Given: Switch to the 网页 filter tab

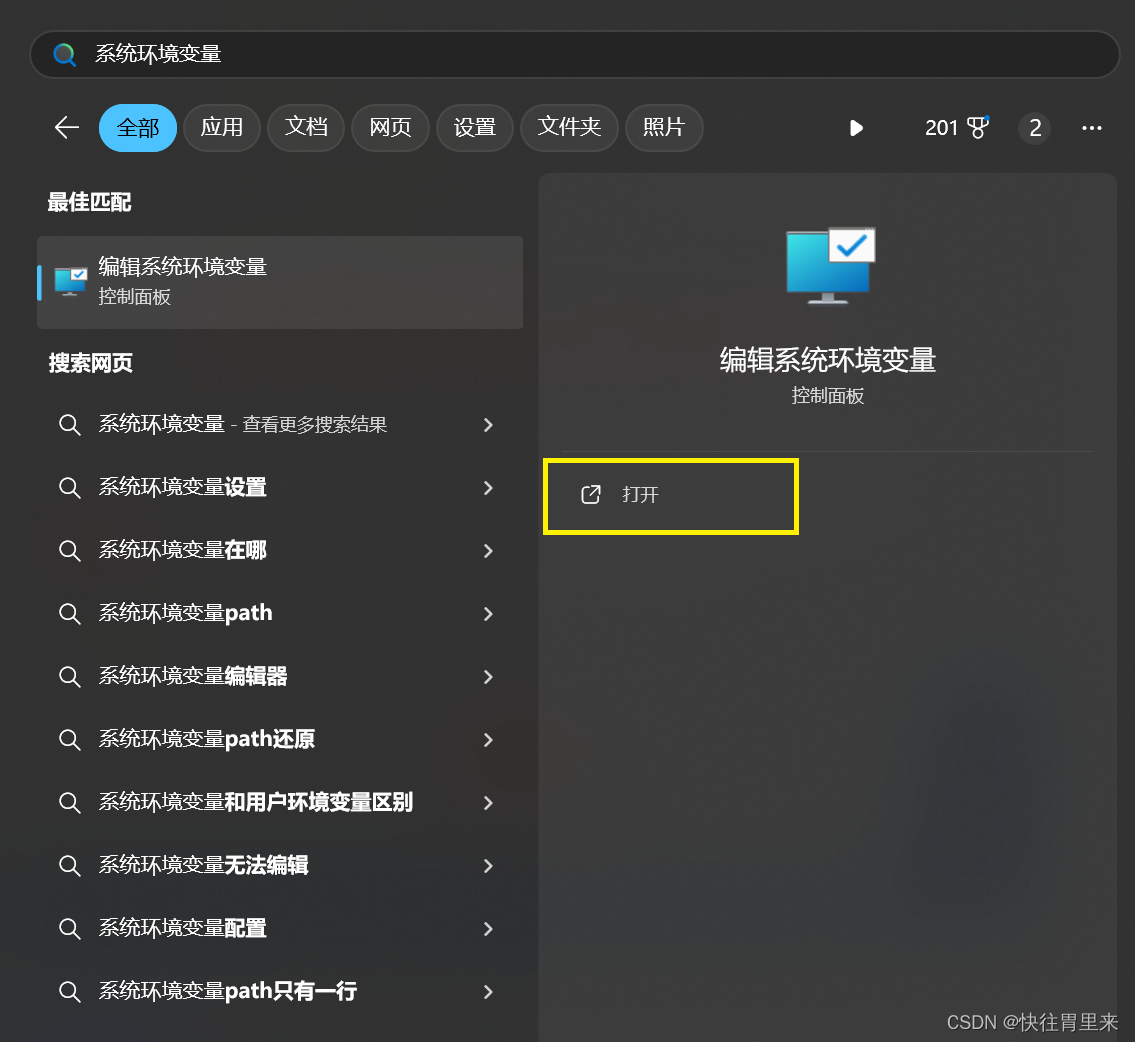Looking at the screenshot, I should 390,128.
